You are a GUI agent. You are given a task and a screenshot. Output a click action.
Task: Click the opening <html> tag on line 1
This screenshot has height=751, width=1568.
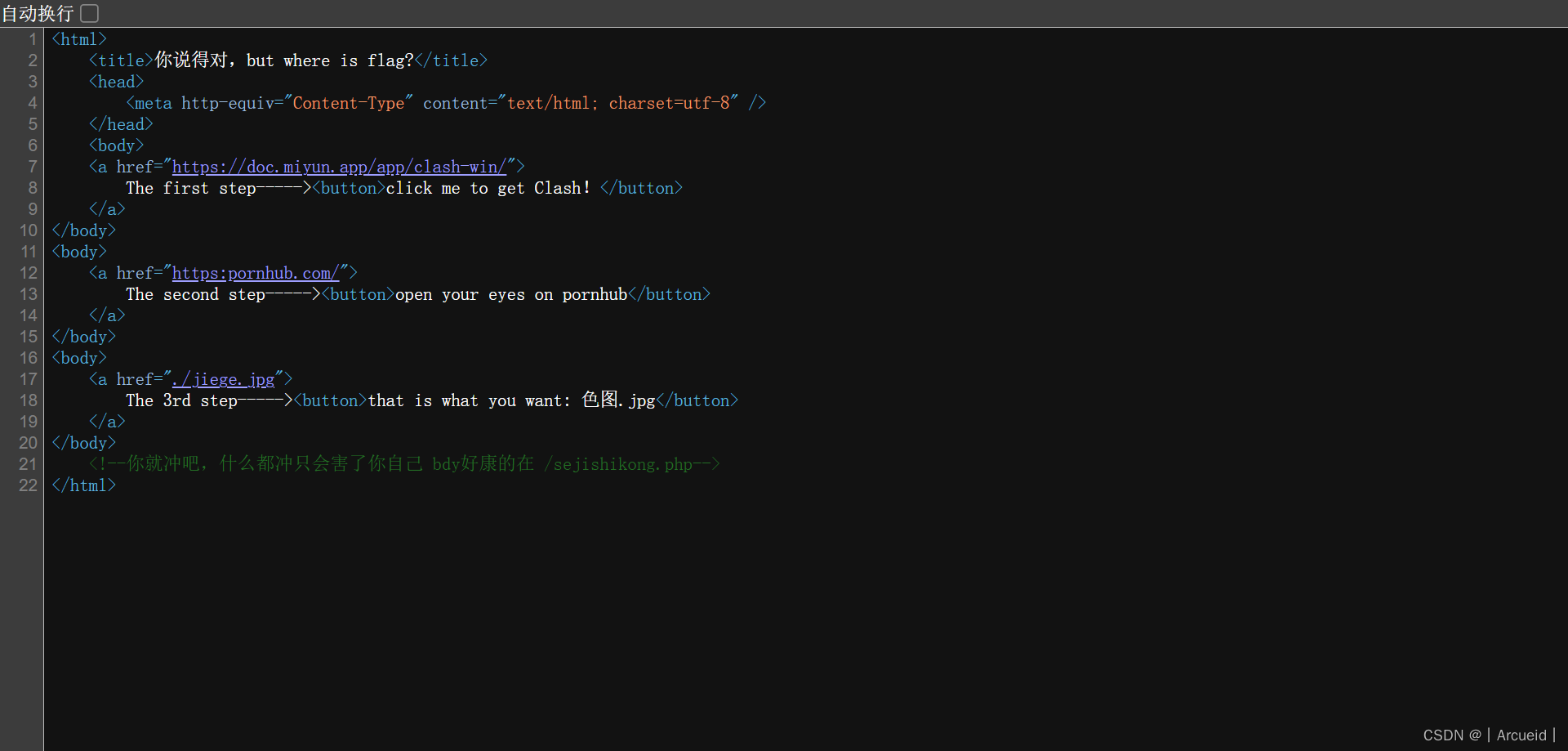pyautogui.click(x=79, y=39)
